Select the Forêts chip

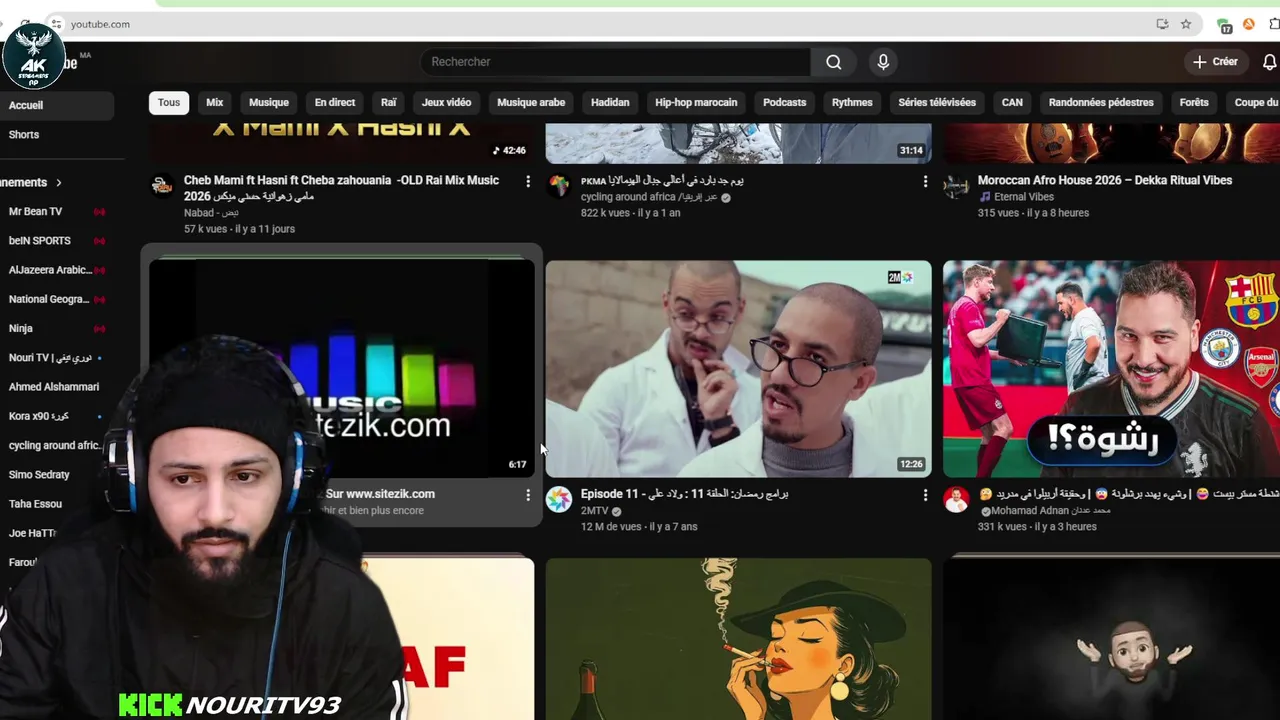pos(1194,102)
